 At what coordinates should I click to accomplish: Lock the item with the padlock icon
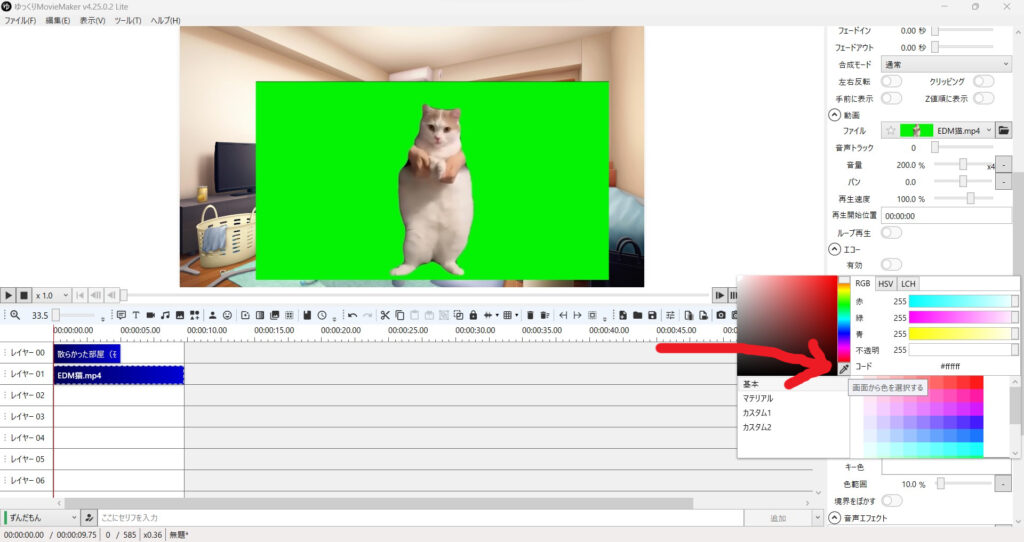[x=473, y=315]
